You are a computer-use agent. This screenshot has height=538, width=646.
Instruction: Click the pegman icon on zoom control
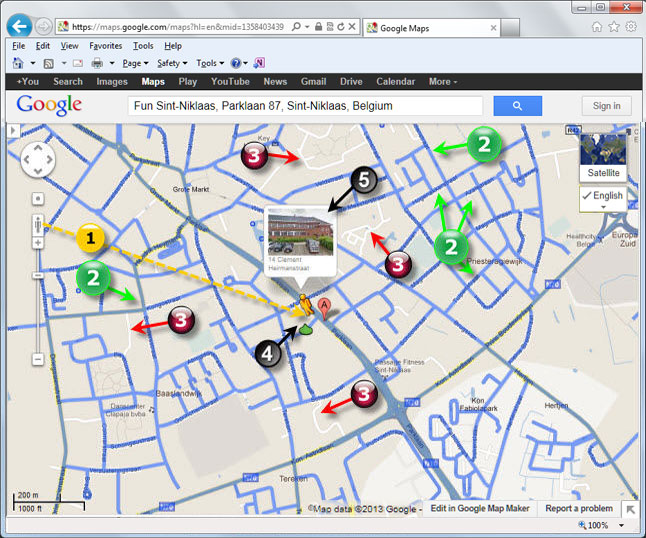pyautogui.click(x=38, y=225)
